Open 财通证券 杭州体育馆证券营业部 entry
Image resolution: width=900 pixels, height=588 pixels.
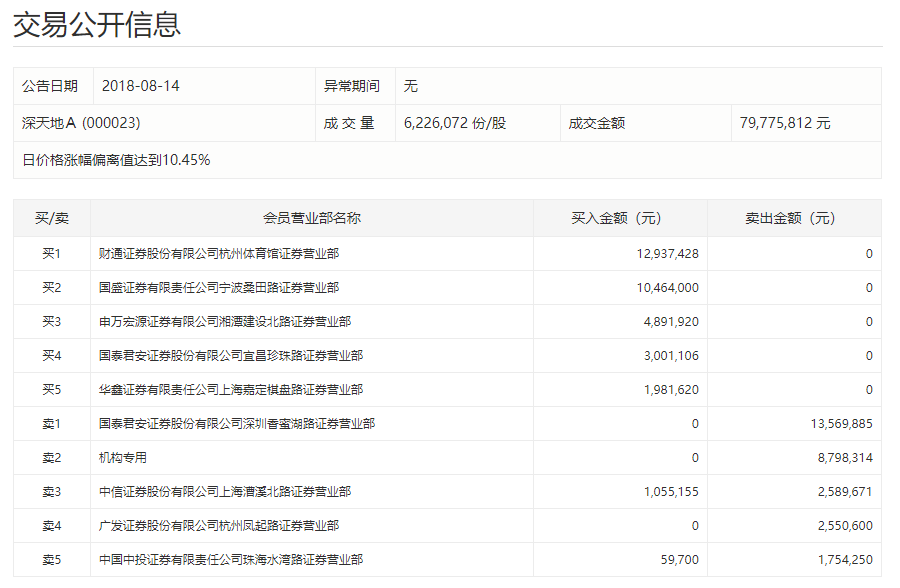tap(219, 254)
